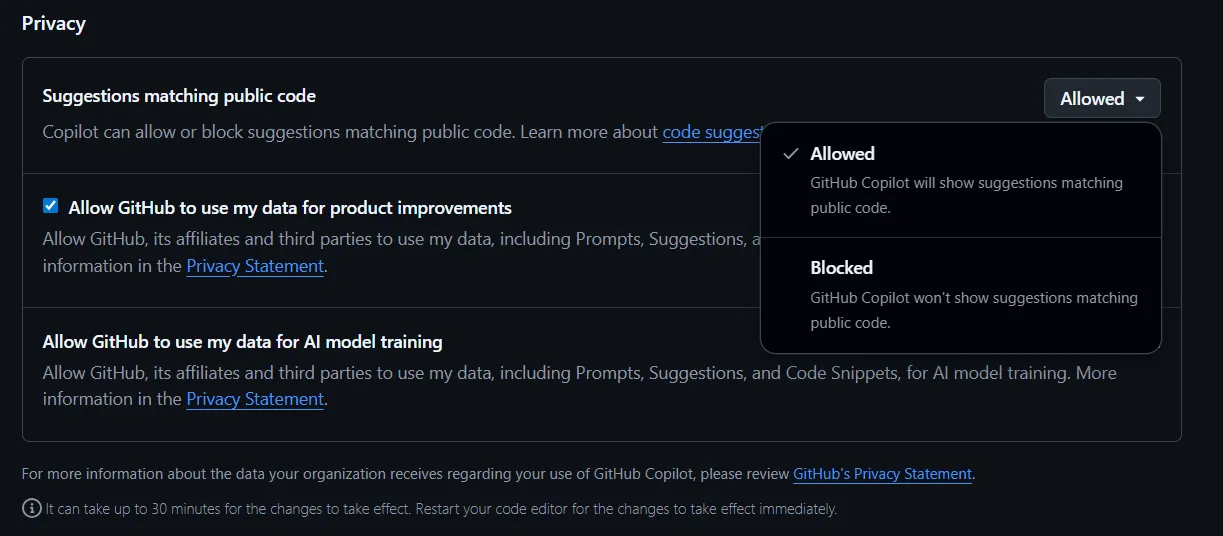Select the Allowed option in the menu

(842, 154)
